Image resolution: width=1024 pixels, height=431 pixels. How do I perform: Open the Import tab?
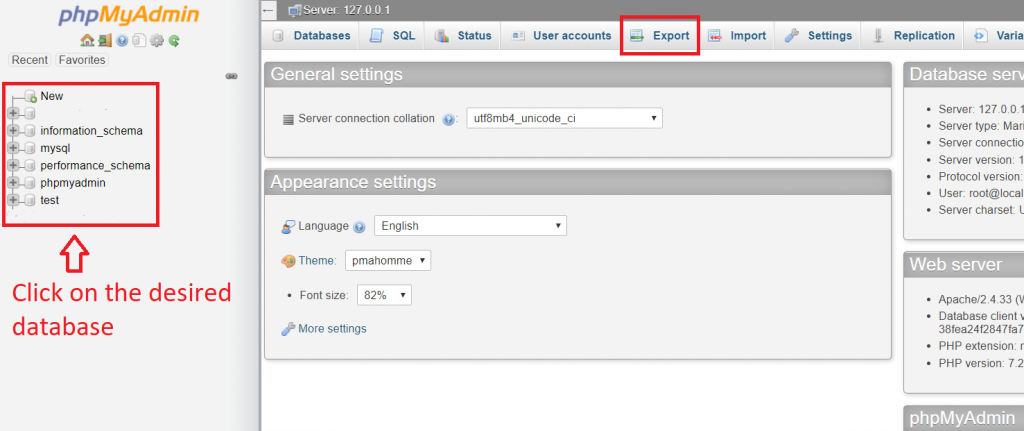click(x=737, y=36)
